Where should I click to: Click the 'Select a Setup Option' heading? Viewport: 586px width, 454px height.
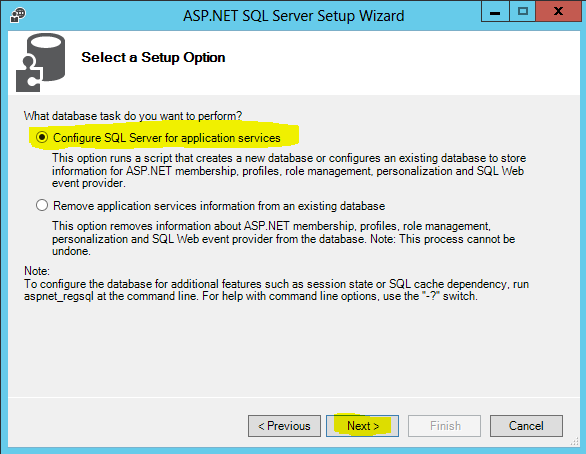153,57
